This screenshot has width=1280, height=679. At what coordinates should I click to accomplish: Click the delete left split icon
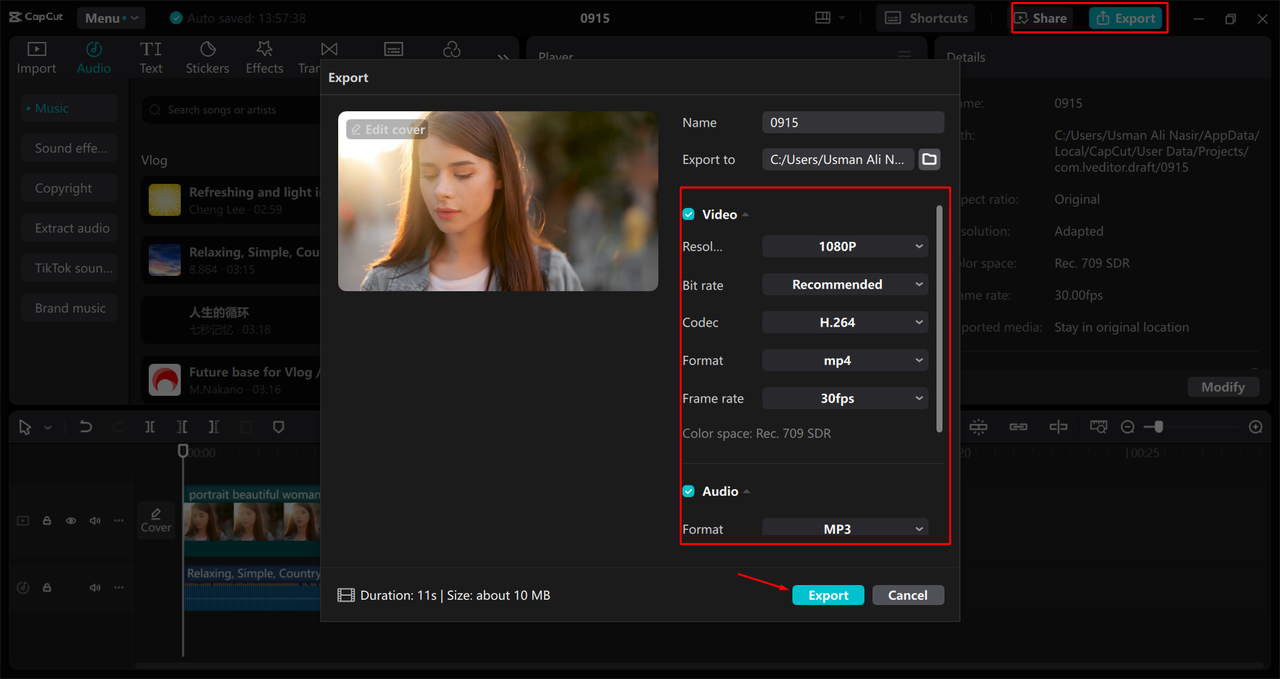point(181,427)
